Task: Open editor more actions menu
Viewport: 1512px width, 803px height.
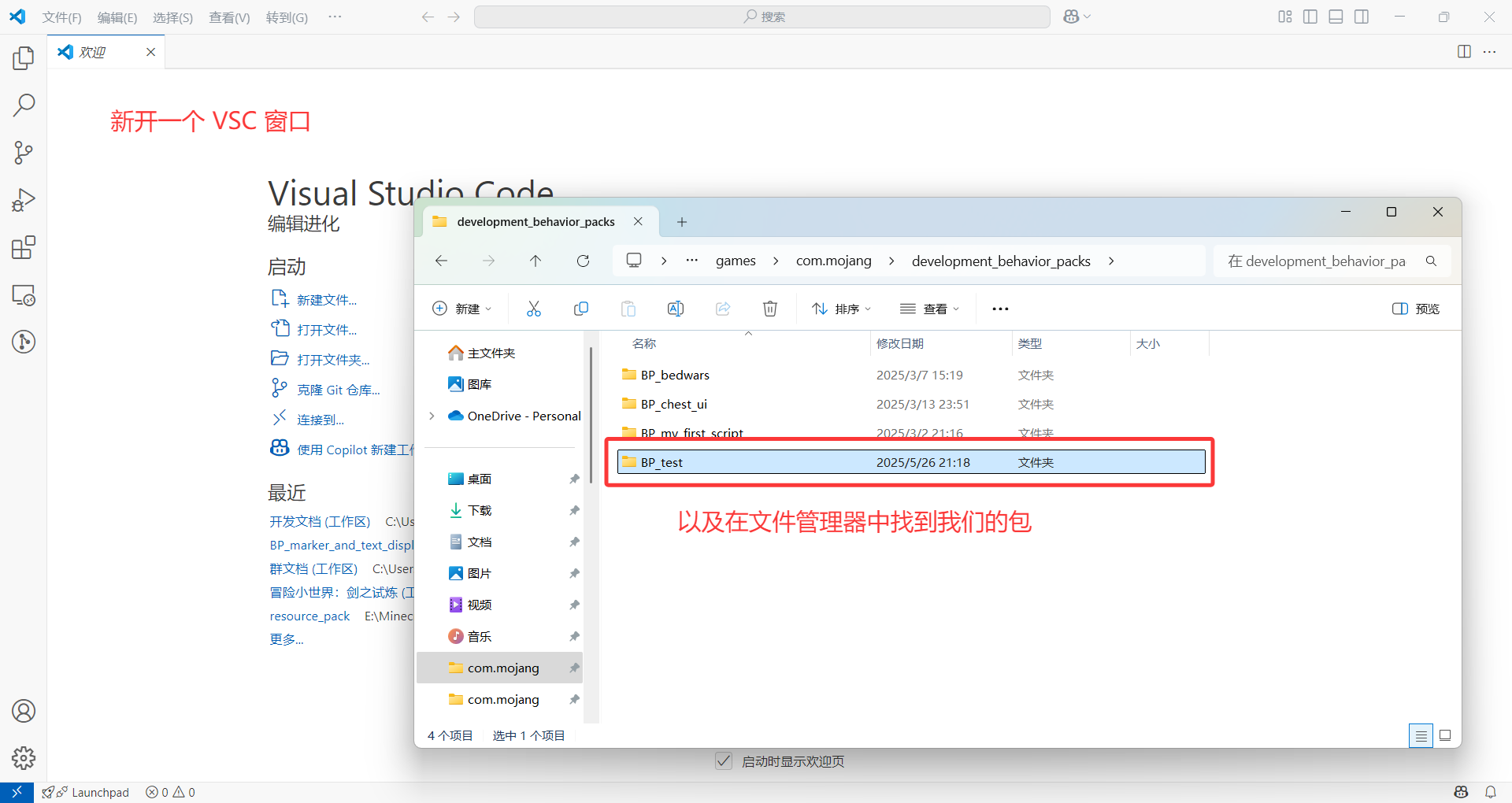Action: pyautogui.click(x=1489, y=51)
